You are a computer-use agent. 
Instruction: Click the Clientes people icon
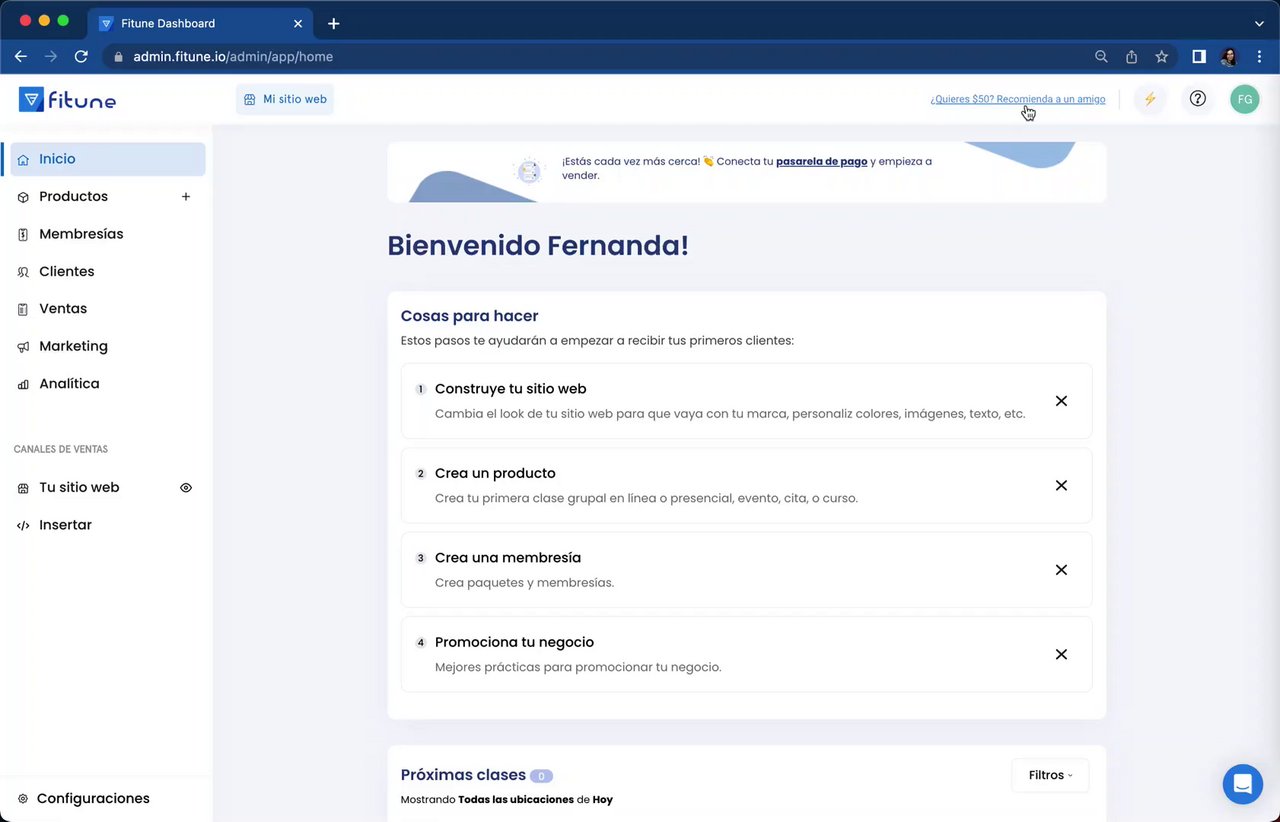coord(23,272)
